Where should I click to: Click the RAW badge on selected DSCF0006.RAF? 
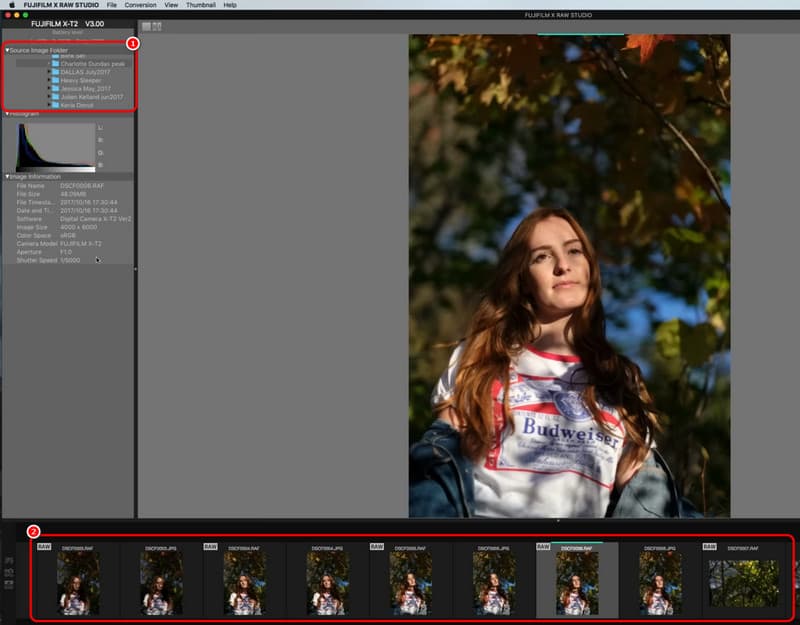[x=543, y=546]
